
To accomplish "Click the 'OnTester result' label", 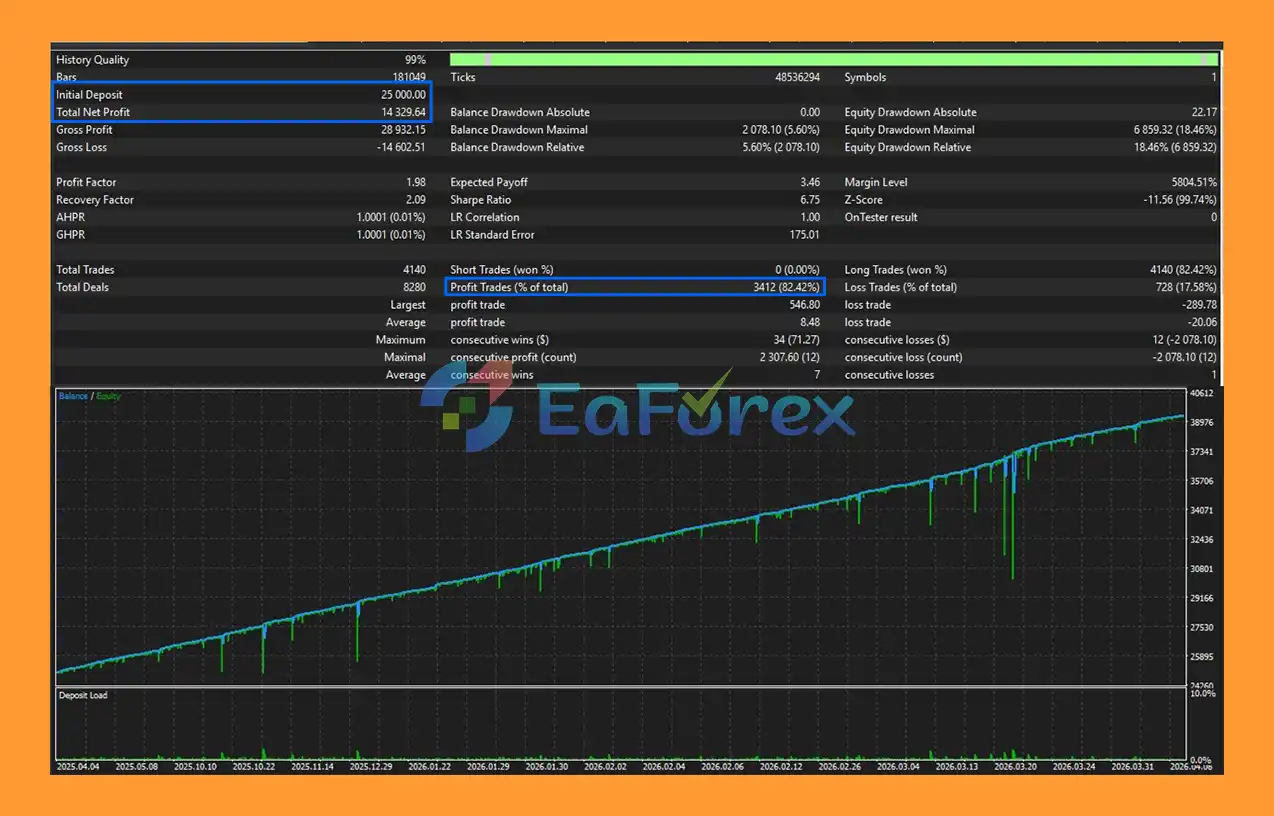I will 881,217.
